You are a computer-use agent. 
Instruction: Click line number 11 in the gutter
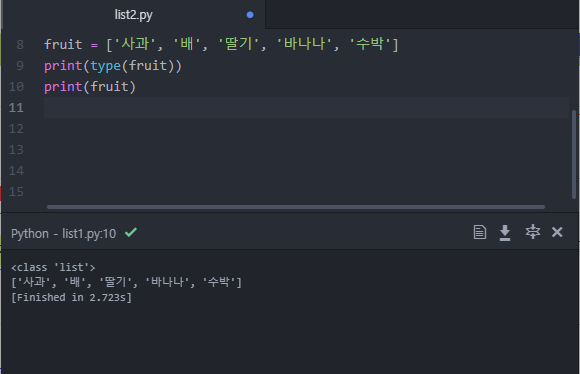click(x=16, y=108)
